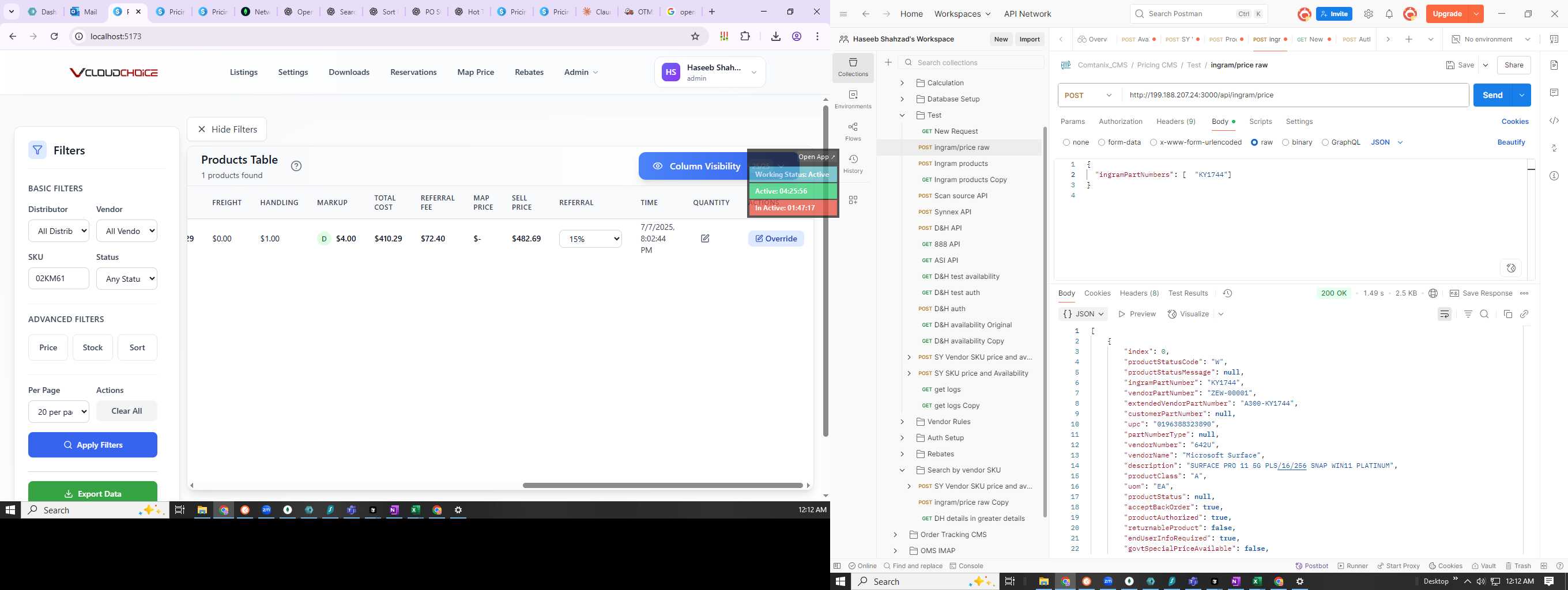Screen dimensions: 1568x590
Task: Open Listings in the CloudChoice nav
Action: point(243,72)
